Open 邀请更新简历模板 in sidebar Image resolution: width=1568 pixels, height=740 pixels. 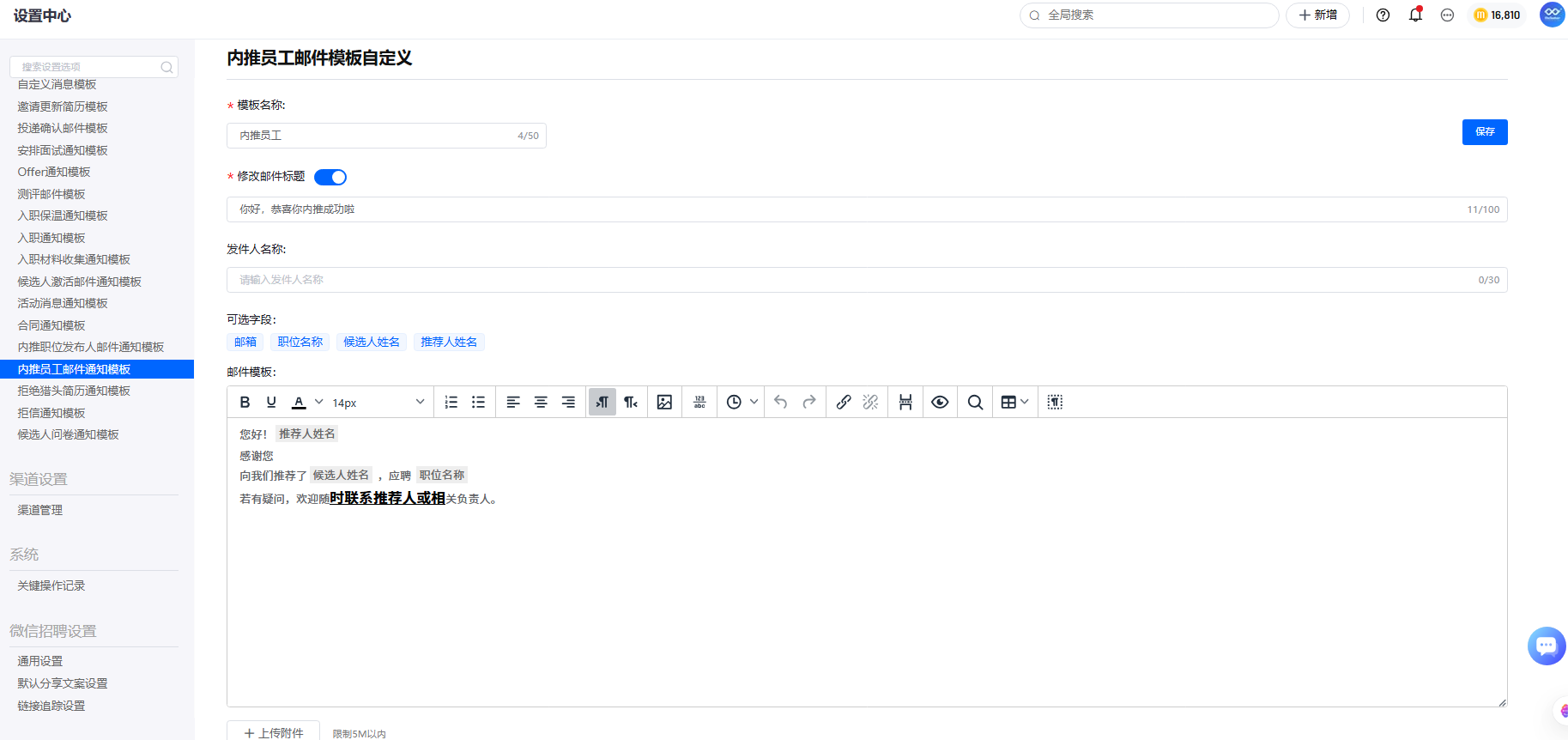coord(63,106)
